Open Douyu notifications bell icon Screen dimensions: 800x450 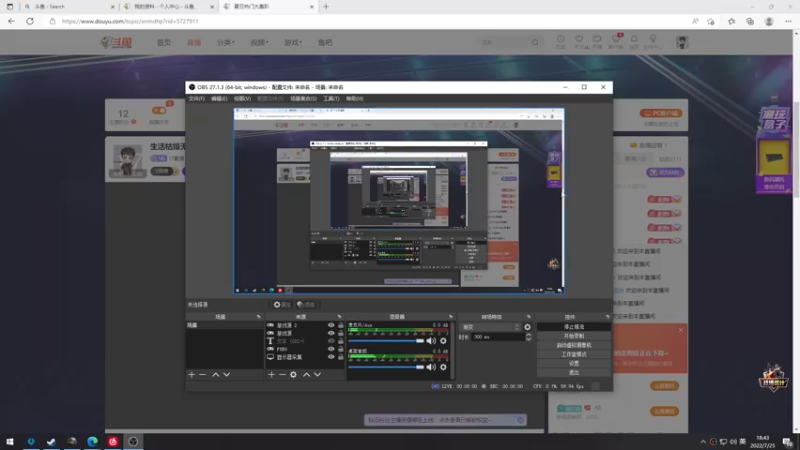point(634,41)
